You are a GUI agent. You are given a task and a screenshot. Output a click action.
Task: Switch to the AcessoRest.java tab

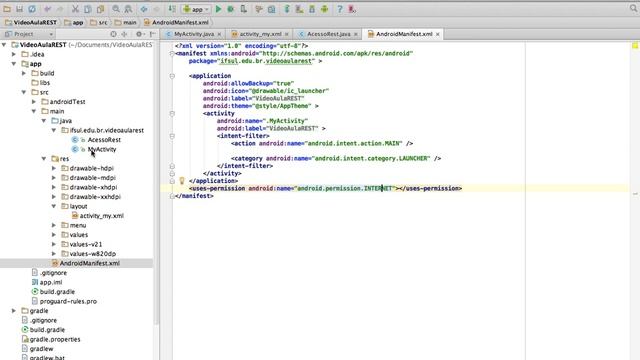pos(329,34)
